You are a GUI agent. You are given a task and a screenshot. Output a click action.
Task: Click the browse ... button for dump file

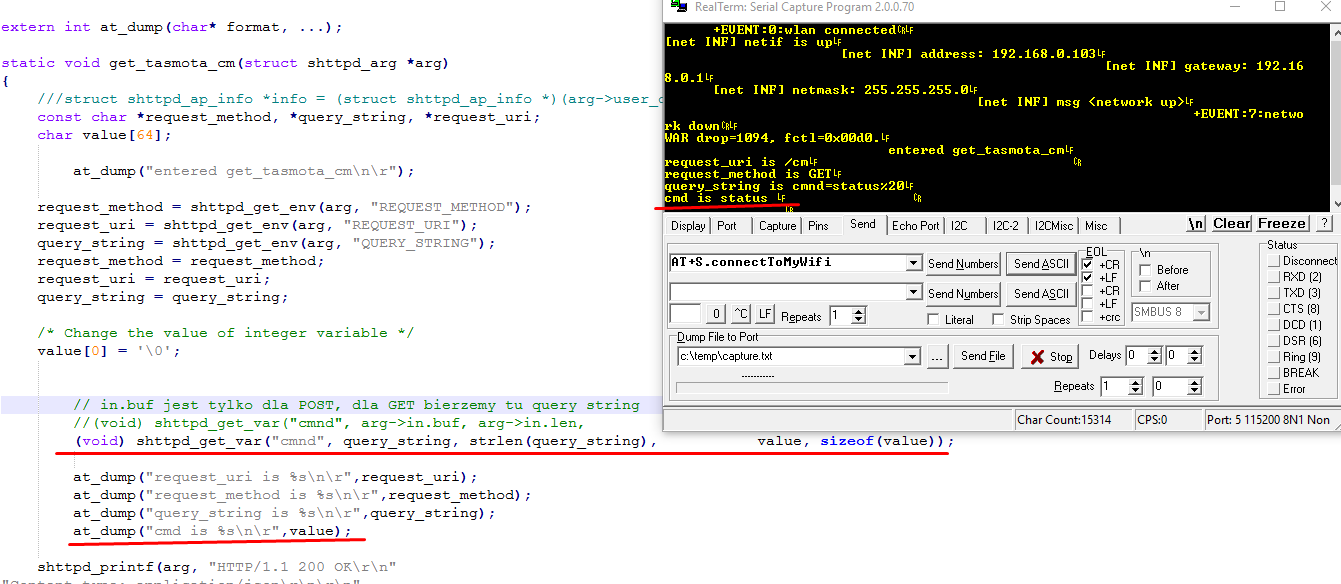(936, 356)
